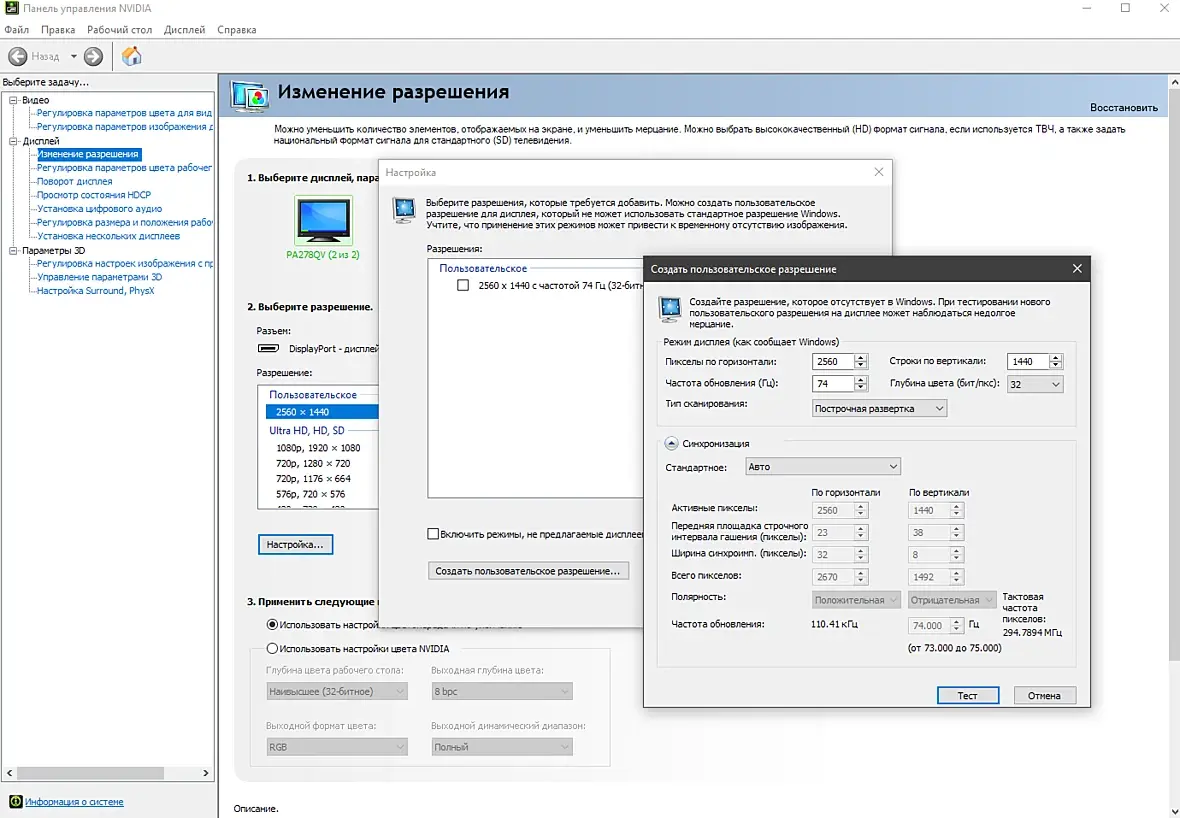This screenshot has height=818, width=1180.
Task: Click the monitor icon in 'Настройка' dialog
Action: (404, 210)
